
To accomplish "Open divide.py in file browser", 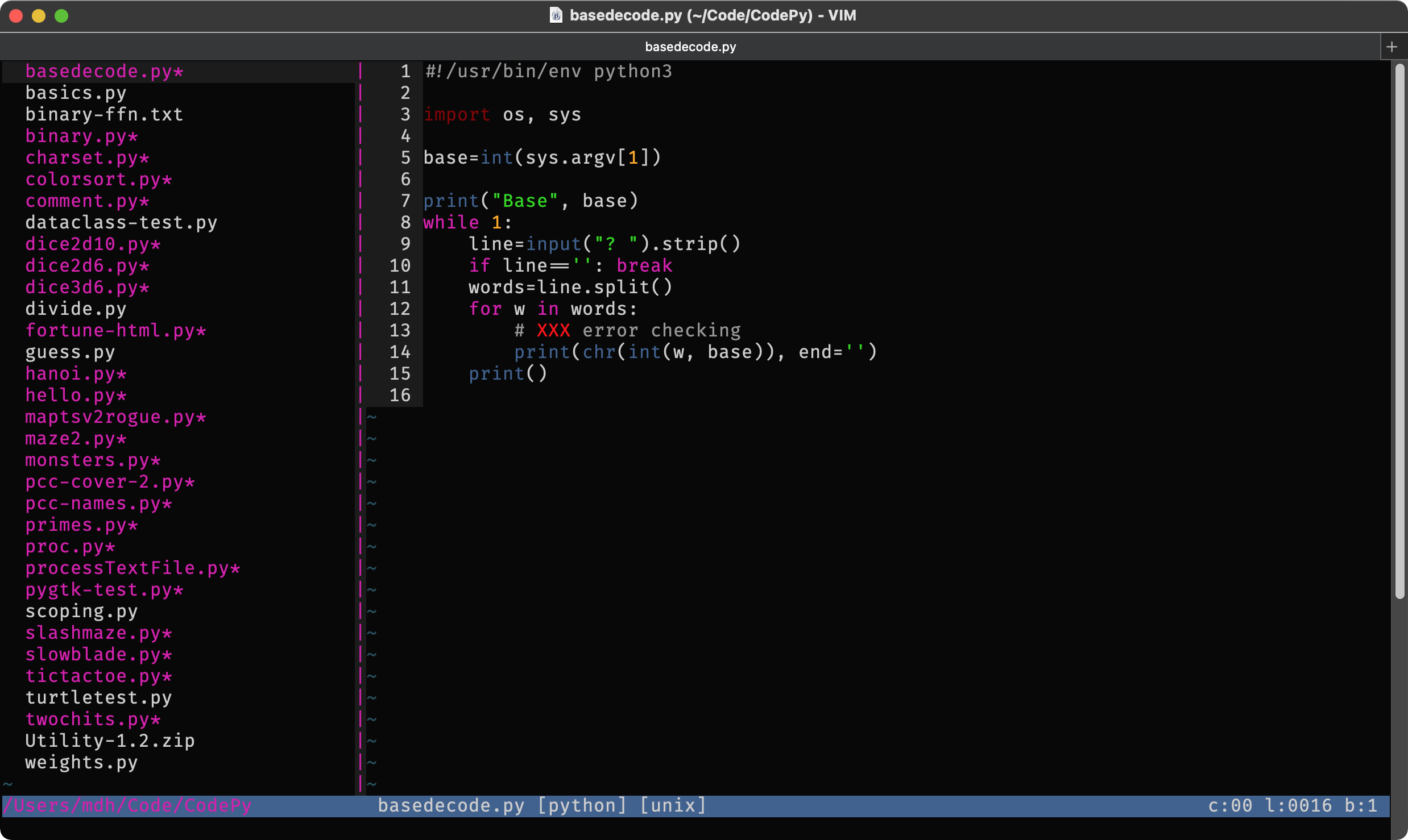I will [x=76, y=309].
